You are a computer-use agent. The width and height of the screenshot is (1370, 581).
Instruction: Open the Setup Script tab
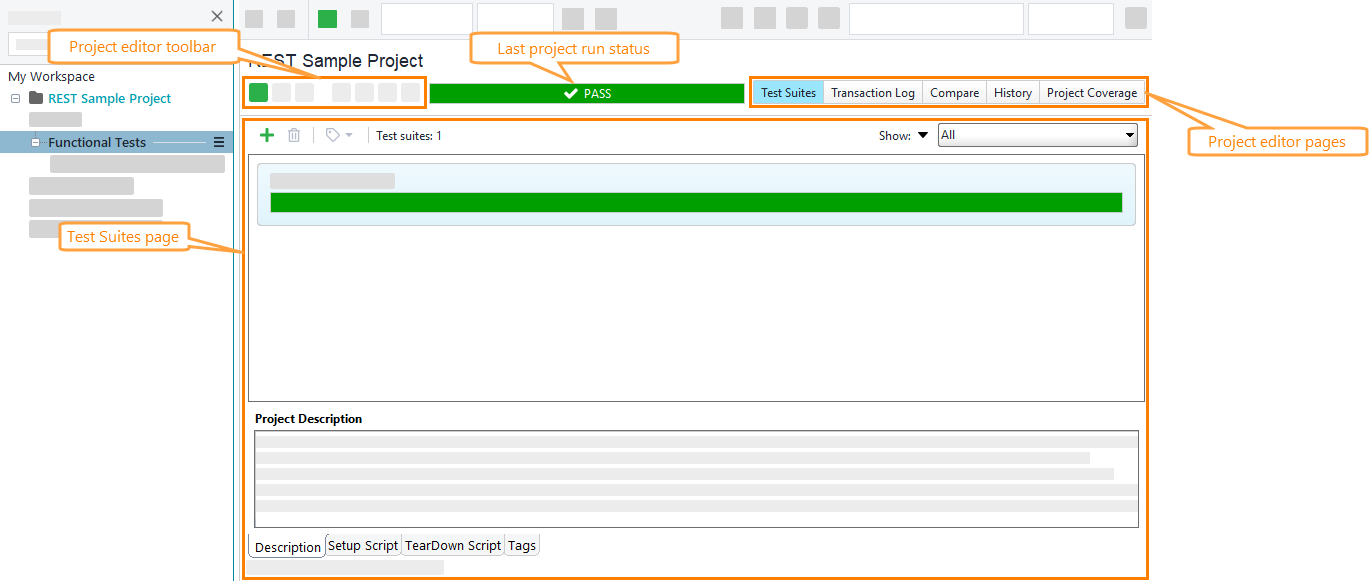363,545
